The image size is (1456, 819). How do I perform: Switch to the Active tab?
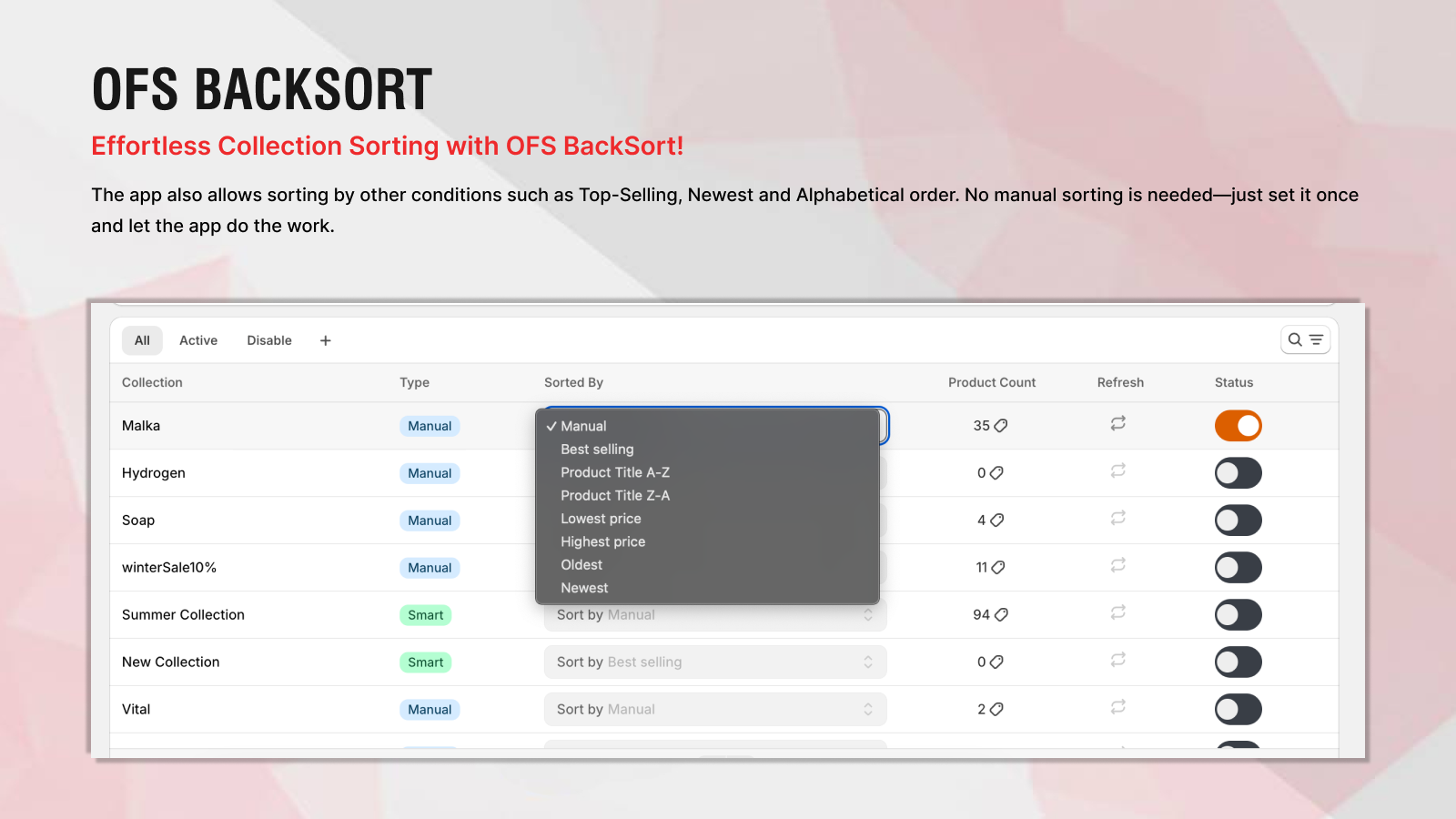point(197,339)
